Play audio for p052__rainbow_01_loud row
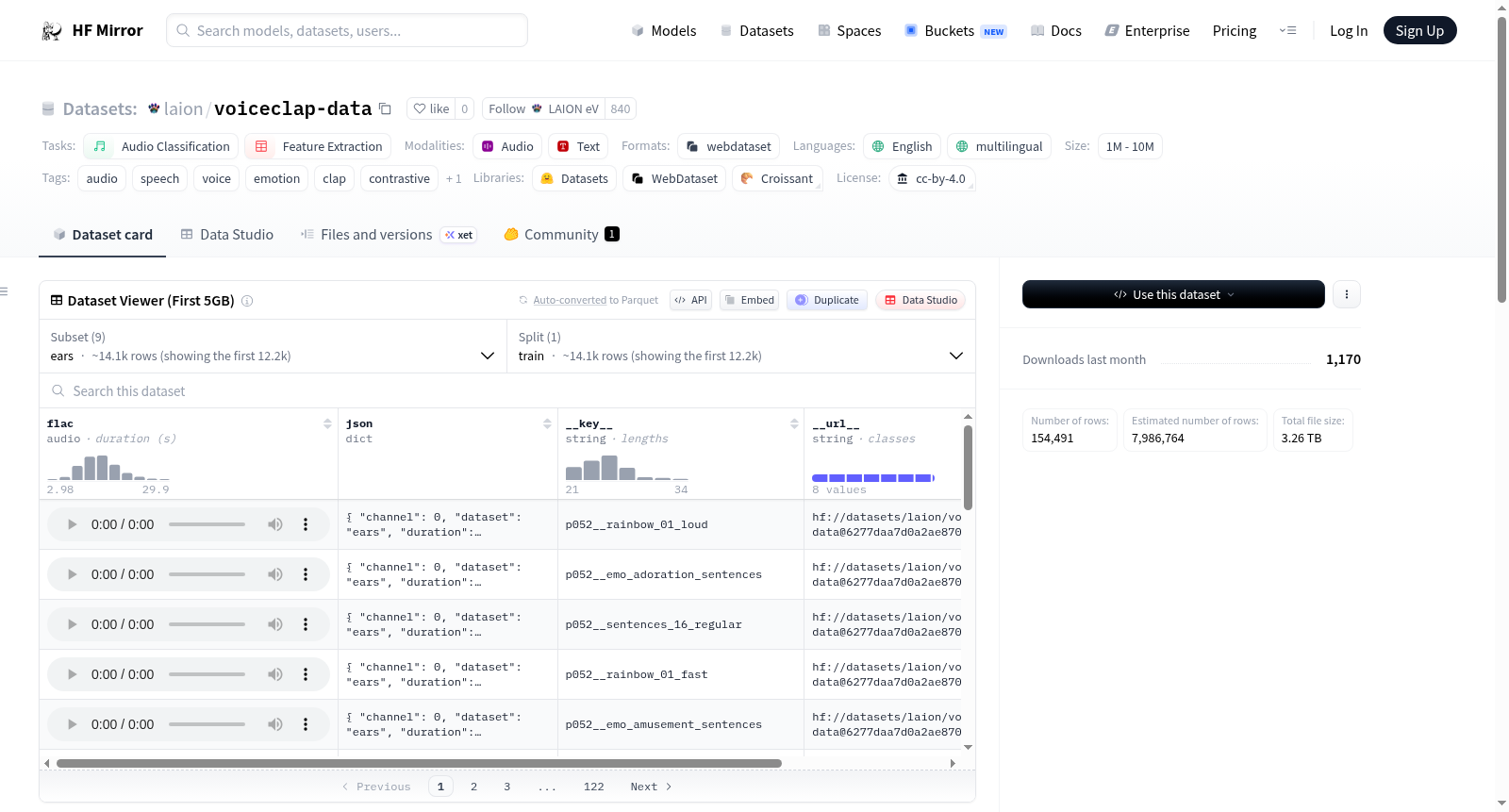The height and width of the screenshot is (812, 1509). (72, 524)
